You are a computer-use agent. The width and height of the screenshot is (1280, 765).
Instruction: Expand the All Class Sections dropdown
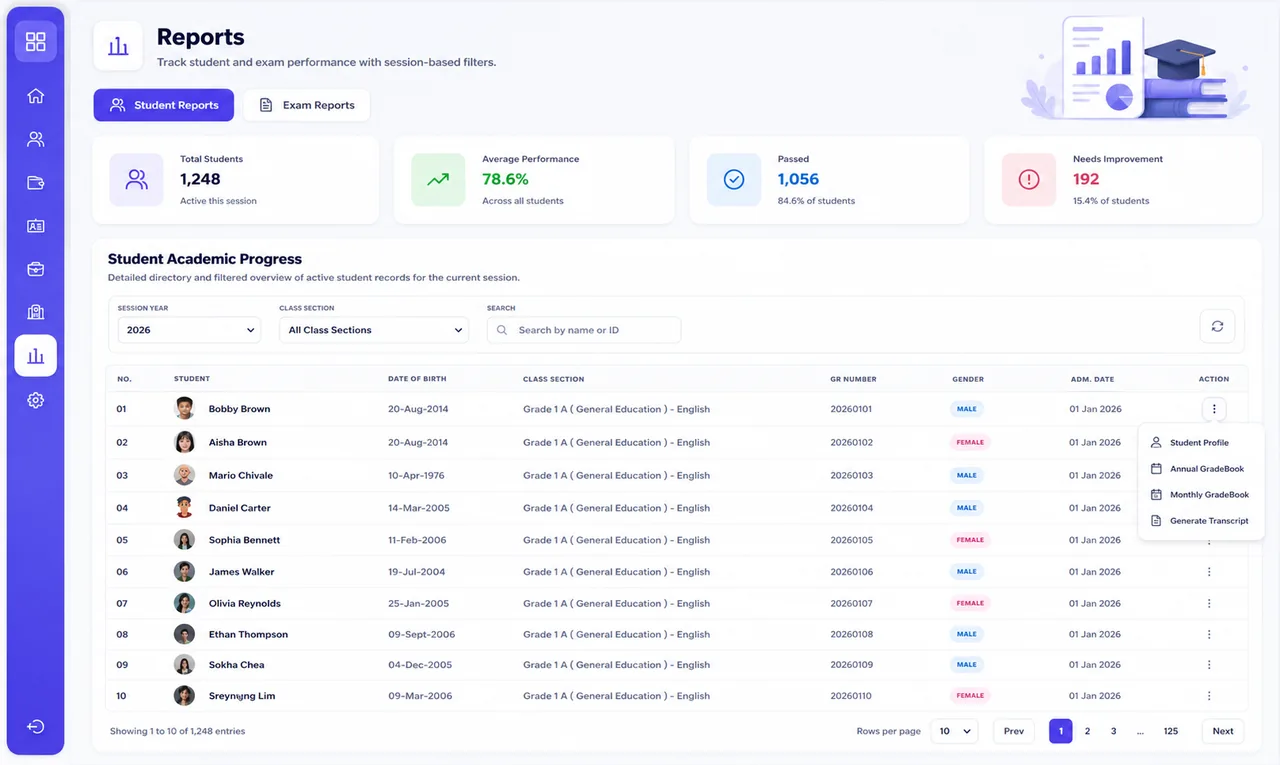click(374, 330)
